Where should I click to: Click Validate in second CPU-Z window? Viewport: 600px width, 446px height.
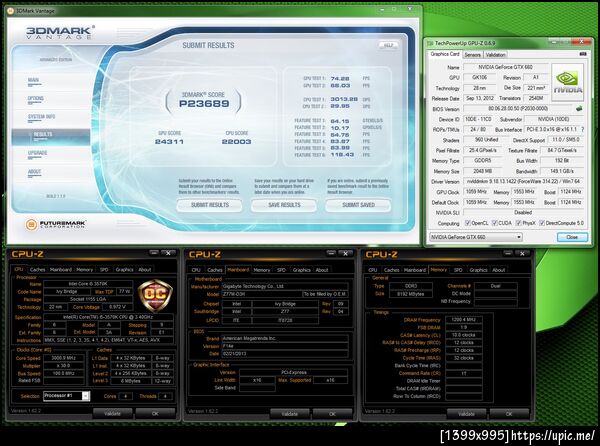pos(290,414)
